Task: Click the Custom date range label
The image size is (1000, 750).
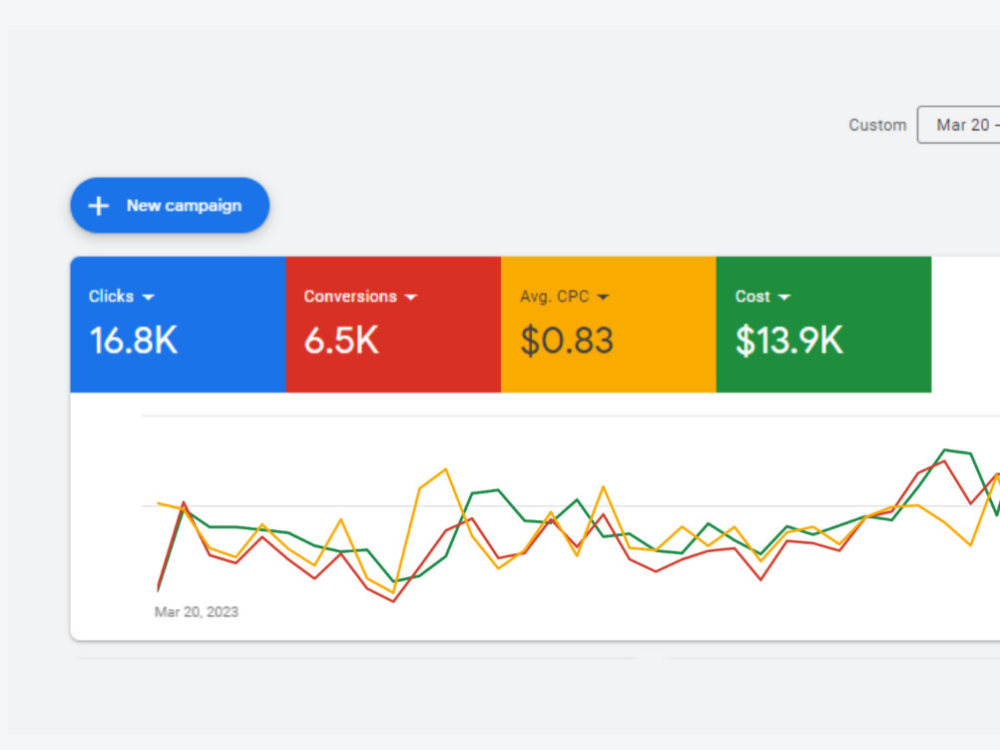Action: 878,125
